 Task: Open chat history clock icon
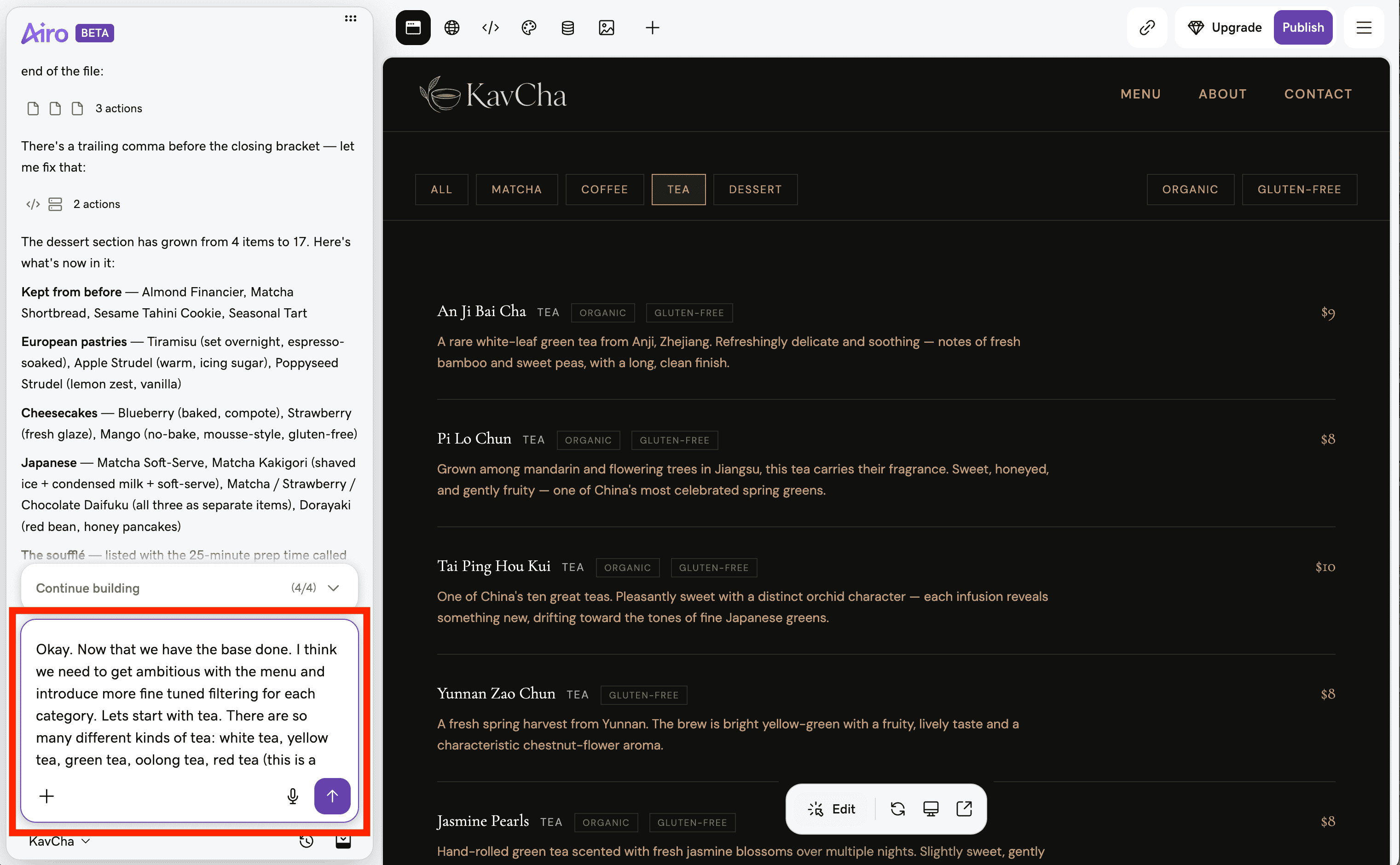pos(307,841)
